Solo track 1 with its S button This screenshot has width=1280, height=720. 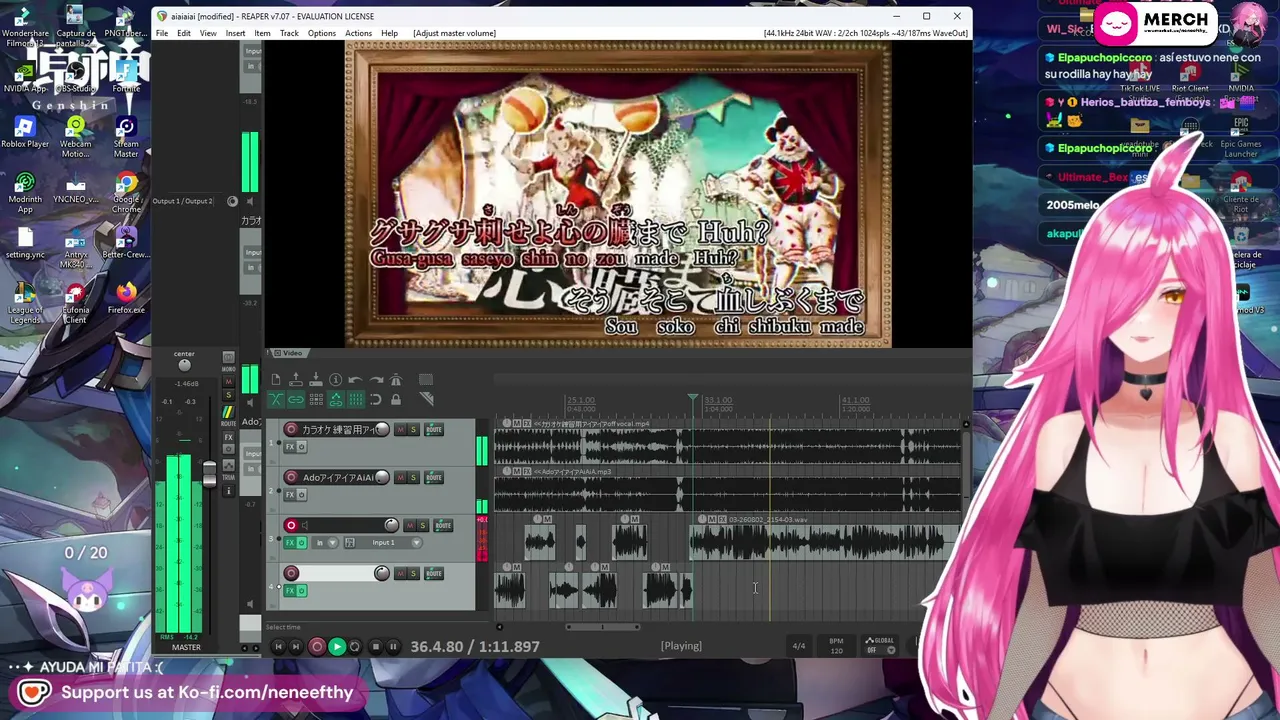(413, 429)
